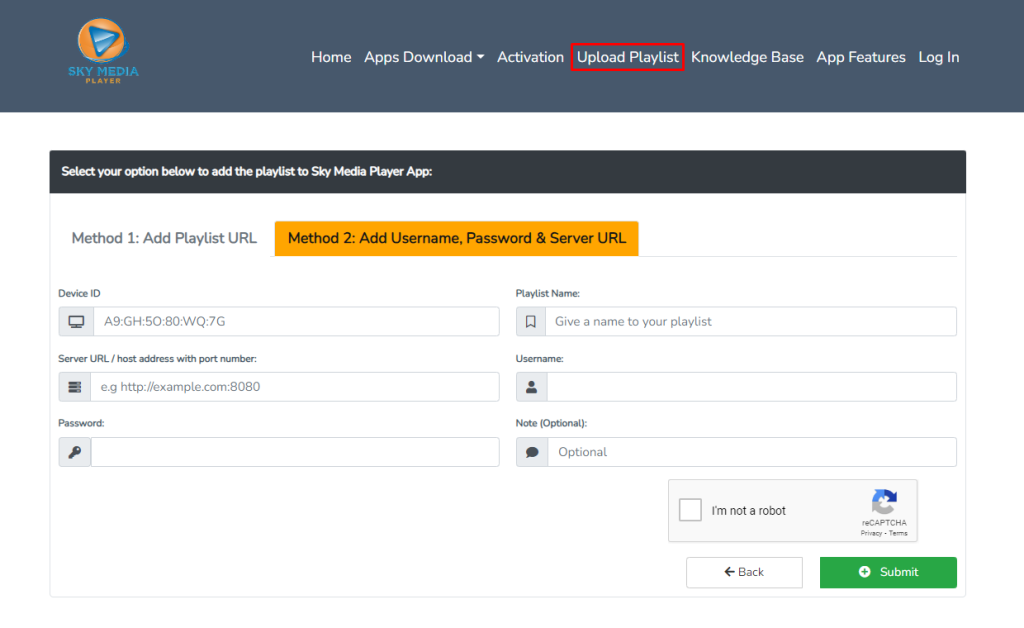Click the Sky Media Player logo

point(102,52)
